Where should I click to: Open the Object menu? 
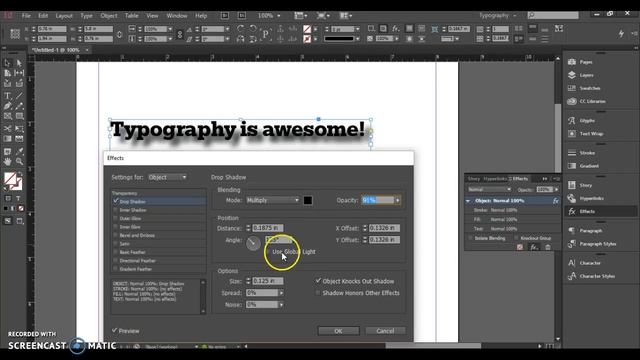point(109,16)
